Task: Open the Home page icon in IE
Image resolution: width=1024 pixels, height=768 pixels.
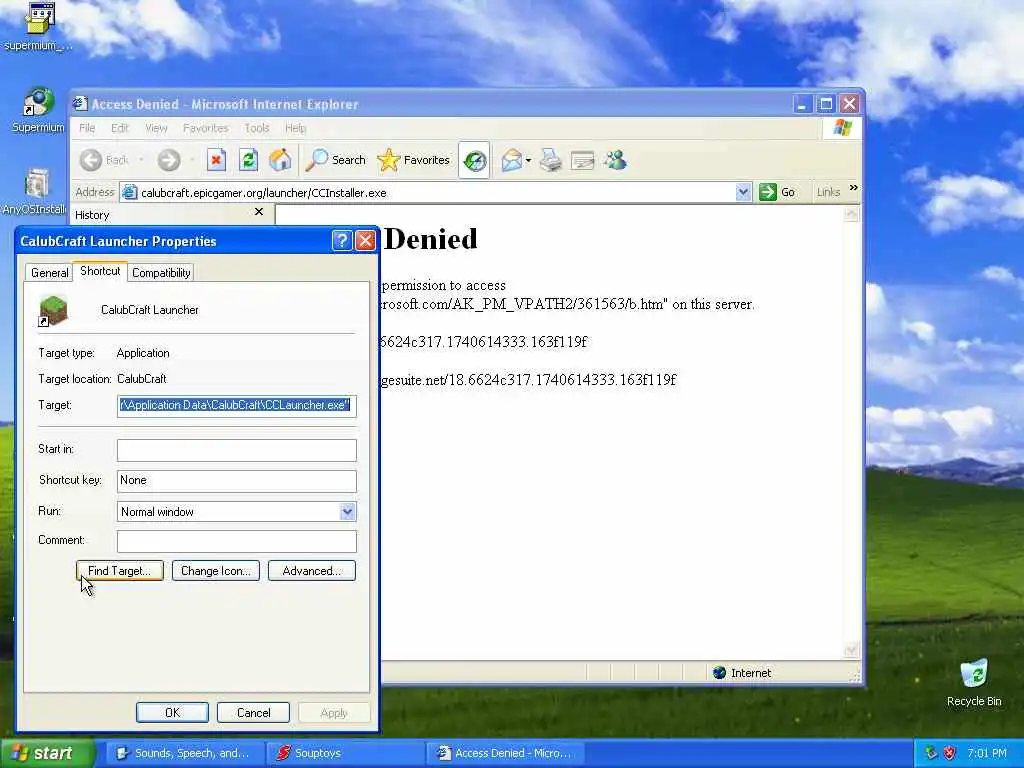Action: (x=280, y=160)
